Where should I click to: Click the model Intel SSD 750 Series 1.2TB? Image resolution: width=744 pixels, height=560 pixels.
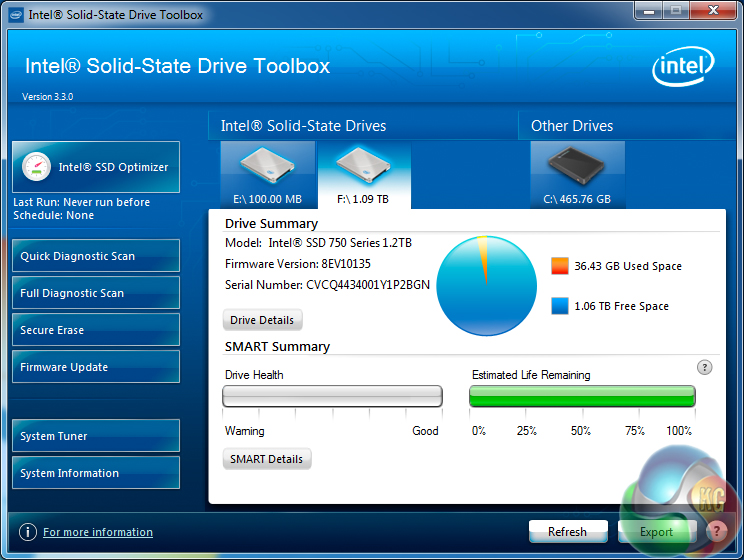point(340,243)
